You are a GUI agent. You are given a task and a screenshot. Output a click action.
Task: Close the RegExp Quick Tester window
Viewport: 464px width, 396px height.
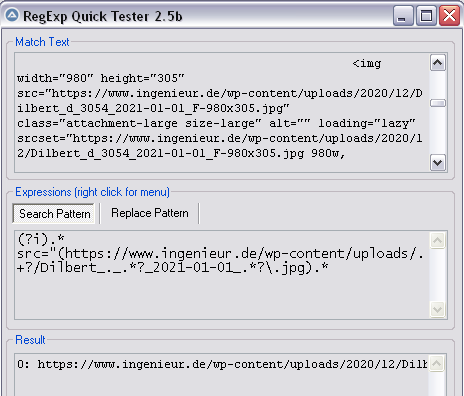449,16
